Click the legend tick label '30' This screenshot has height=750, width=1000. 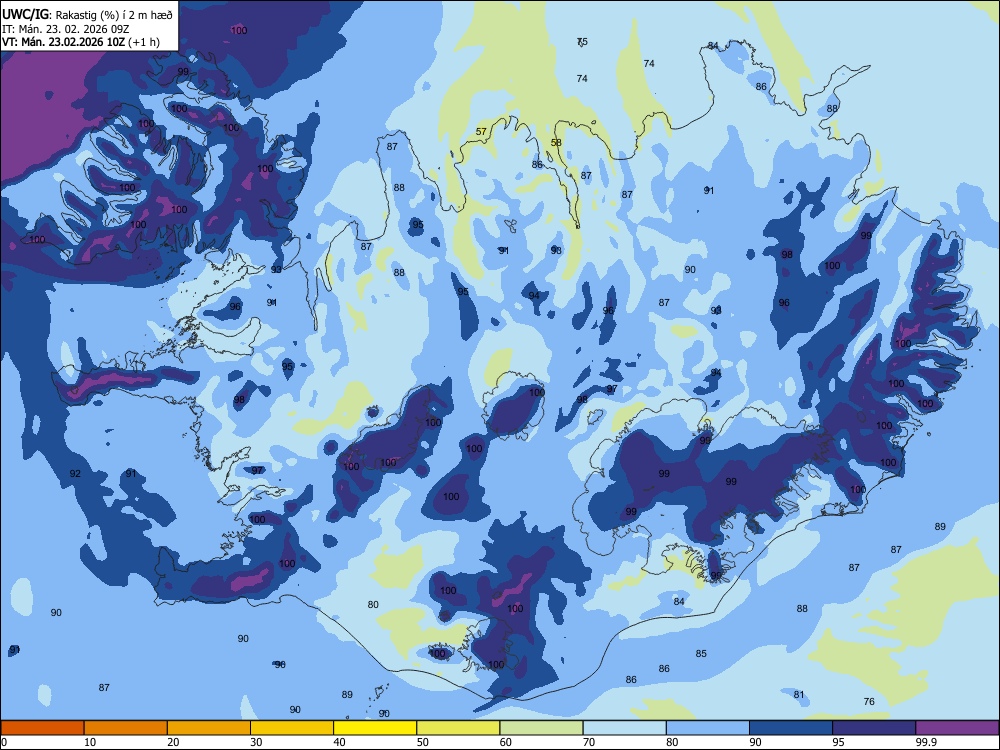[x=256, y=742]
